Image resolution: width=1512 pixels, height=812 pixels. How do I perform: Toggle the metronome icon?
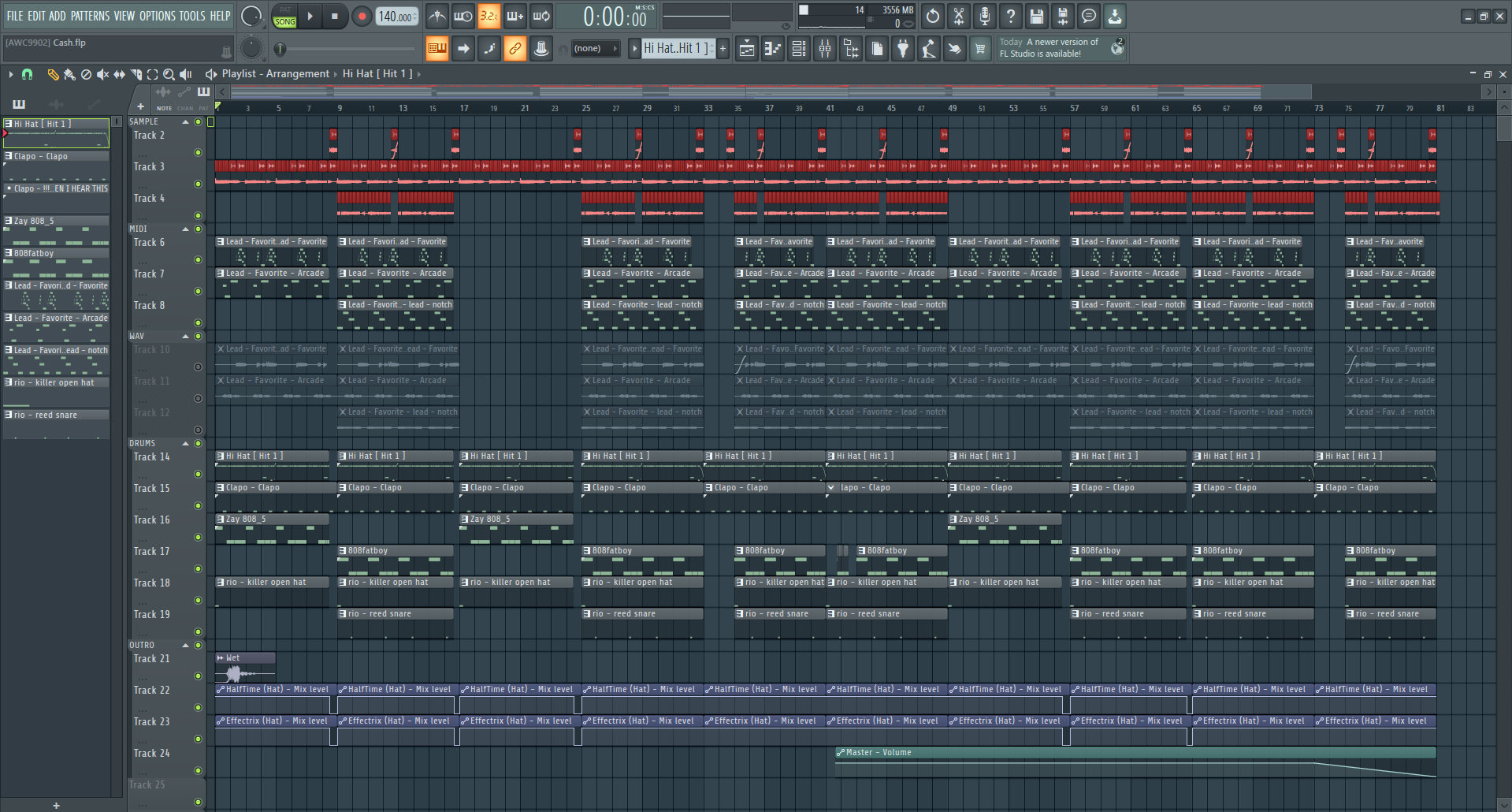[437, 16]
